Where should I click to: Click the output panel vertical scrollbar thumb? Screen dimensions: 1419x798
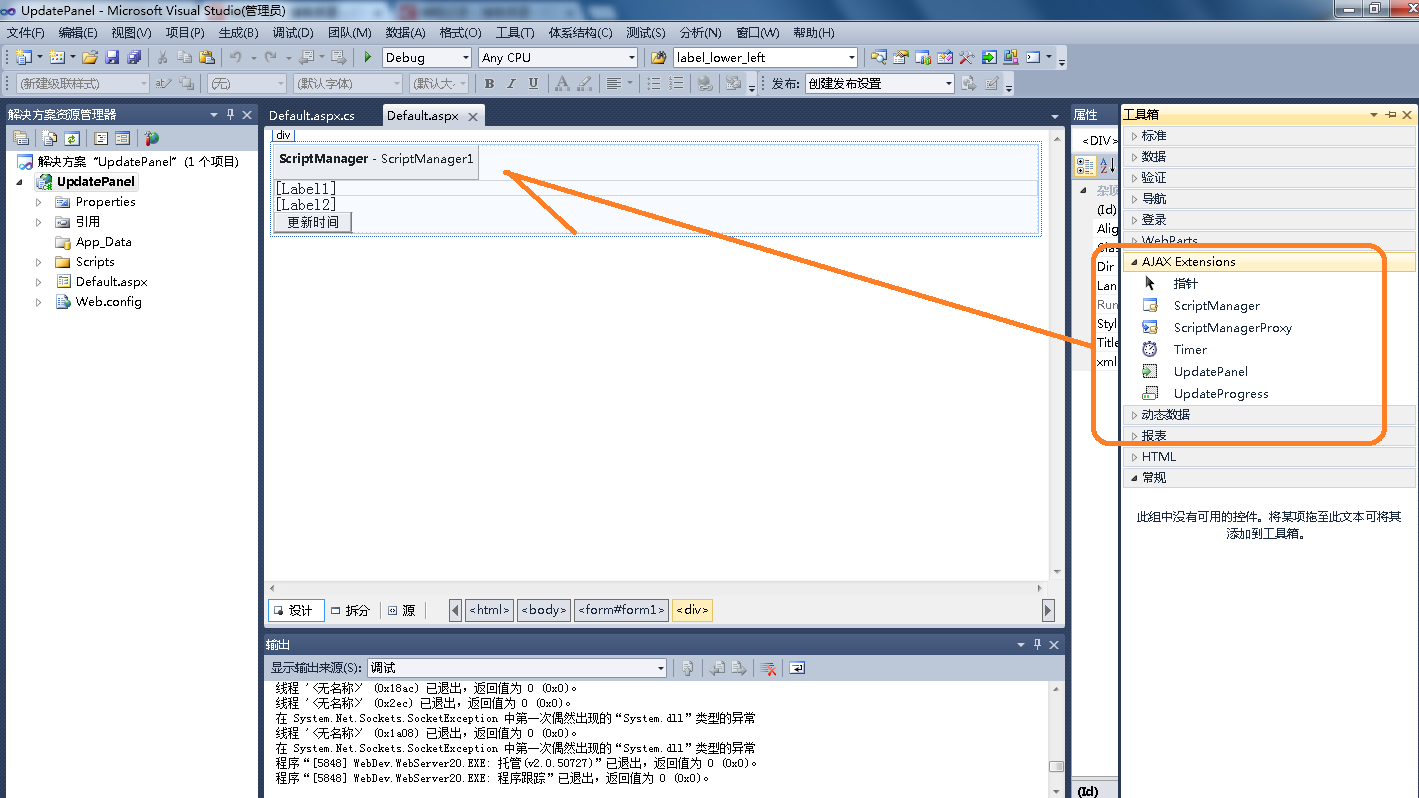(1055, 767)
